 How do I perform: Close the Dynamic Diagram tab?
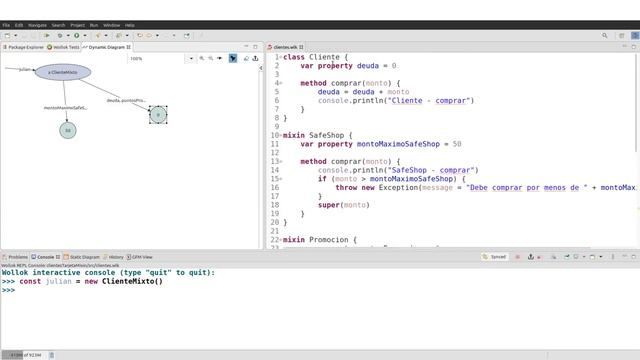click(x=129, y=47)
